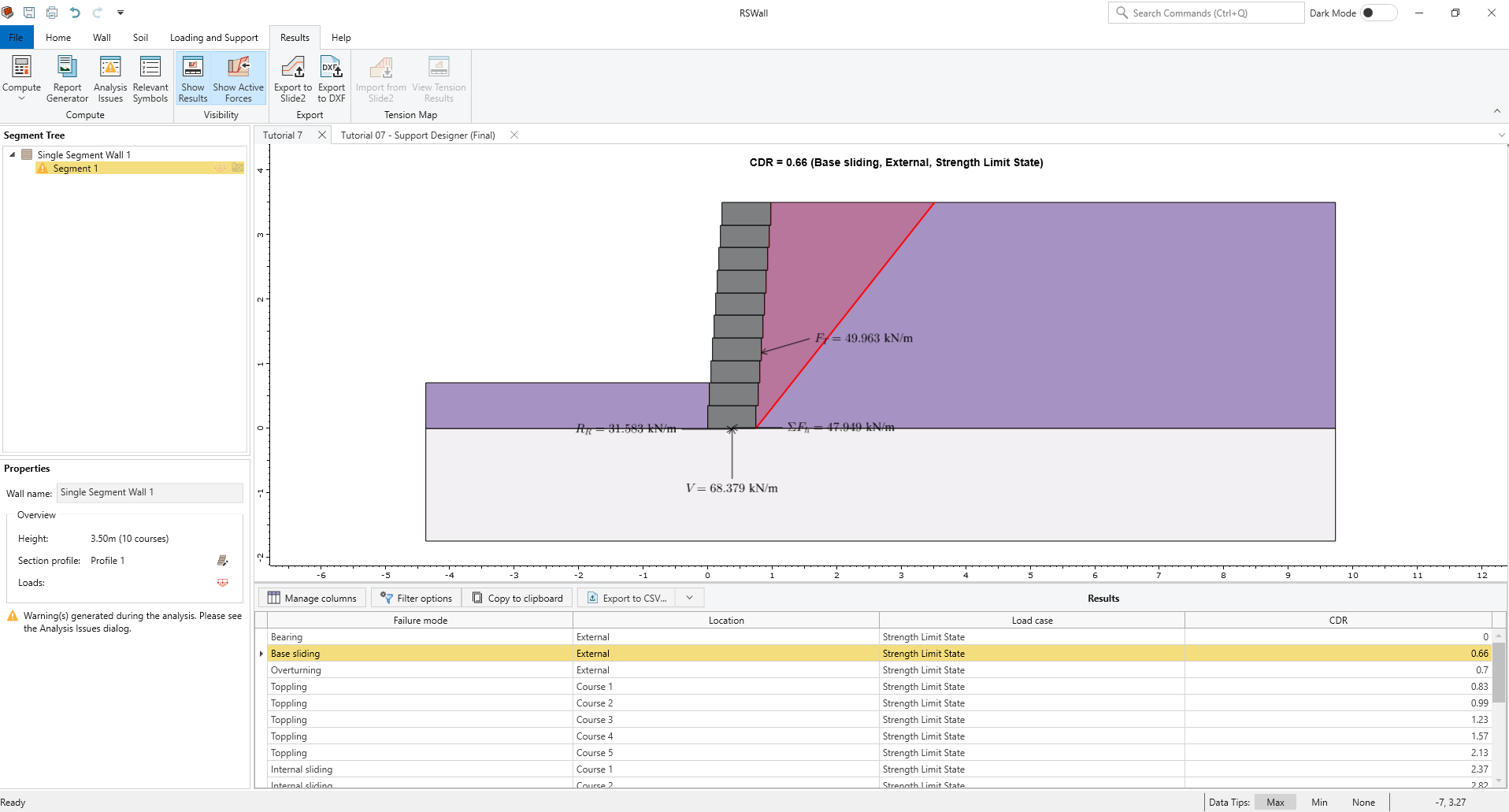Show the Relevant Symbols list
Image resolution: width=1509 pixels, height=812 pixels.
tap(150, 79)
